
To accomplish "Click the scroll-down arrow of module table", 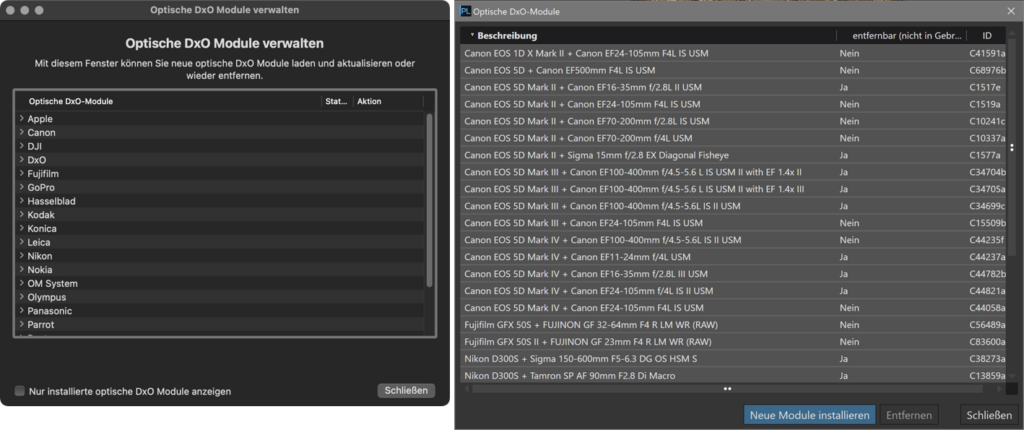I will click(x=1012, y=376).
